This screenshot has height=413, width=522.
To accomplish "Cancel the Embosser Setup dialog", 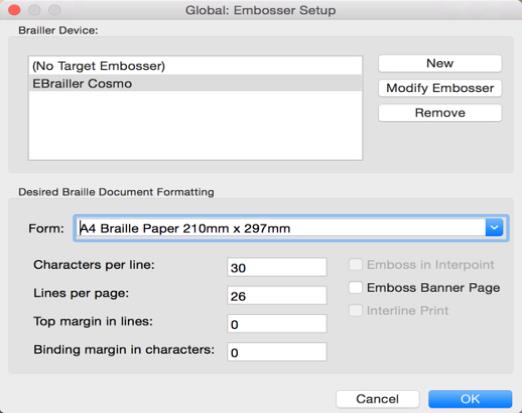I will click(377, 399).
